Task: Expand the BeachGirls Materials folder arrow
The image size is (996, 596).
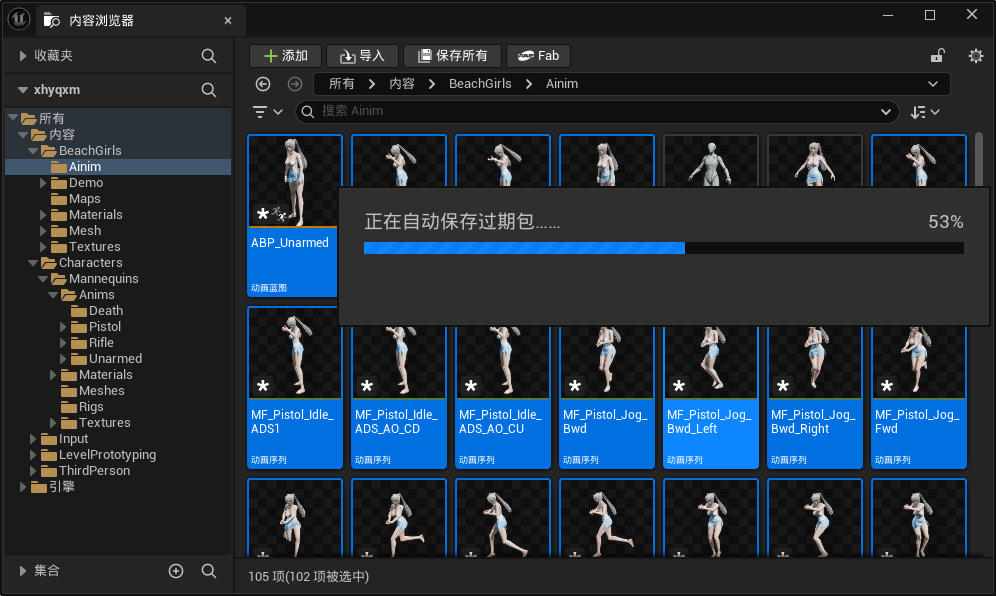Action: pyautogui.click(x=43, y=215)
